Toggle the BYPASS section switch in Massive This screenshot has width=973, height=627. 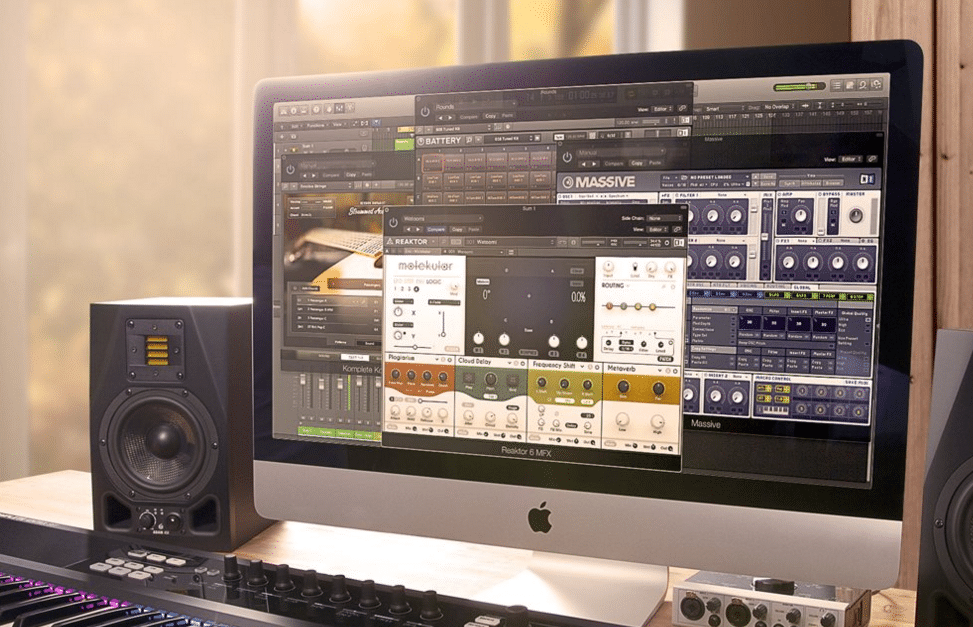[x=820, y=194]
